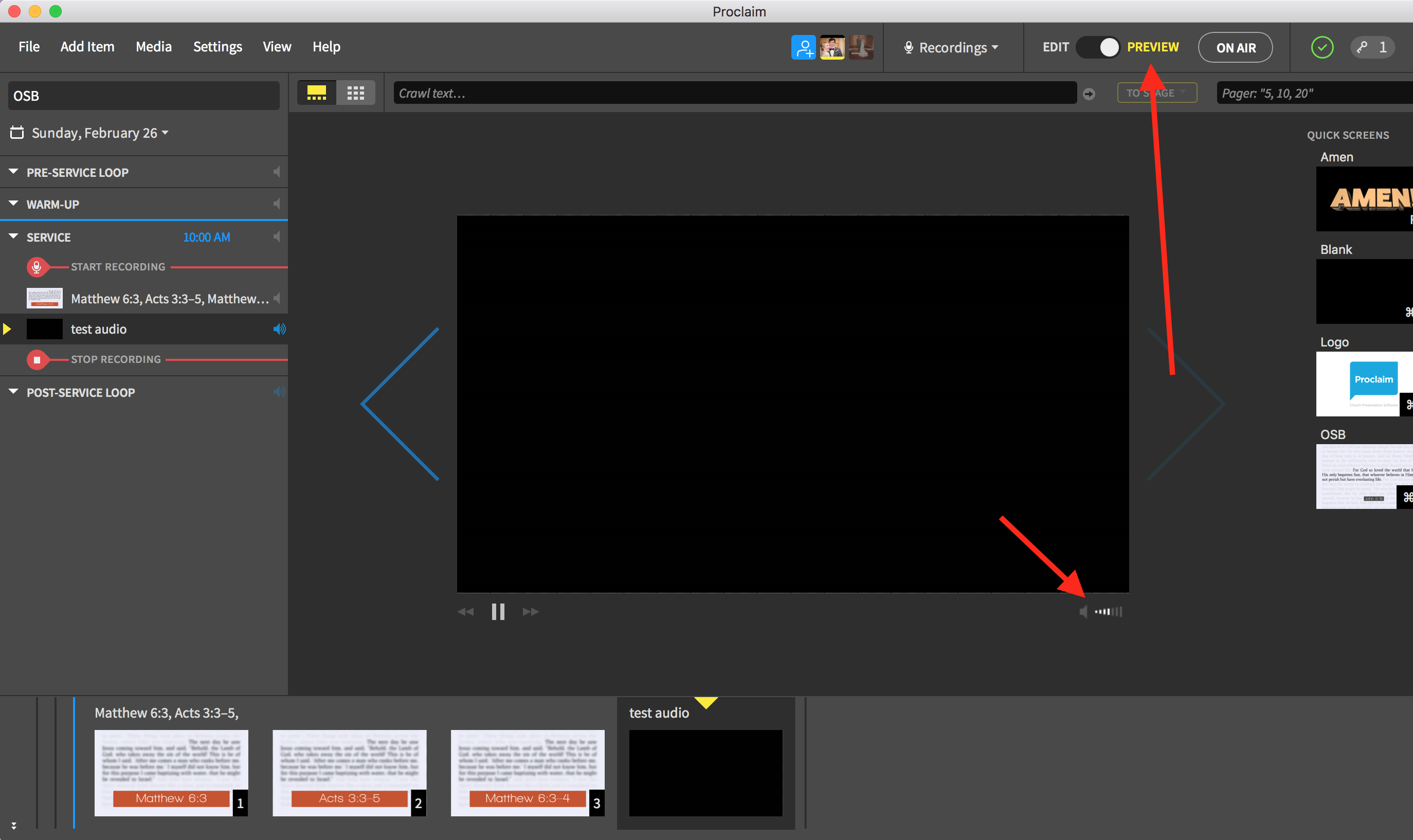Click the On Air button
This screenshot has width=1413, height=840.
click(1235, 47)
